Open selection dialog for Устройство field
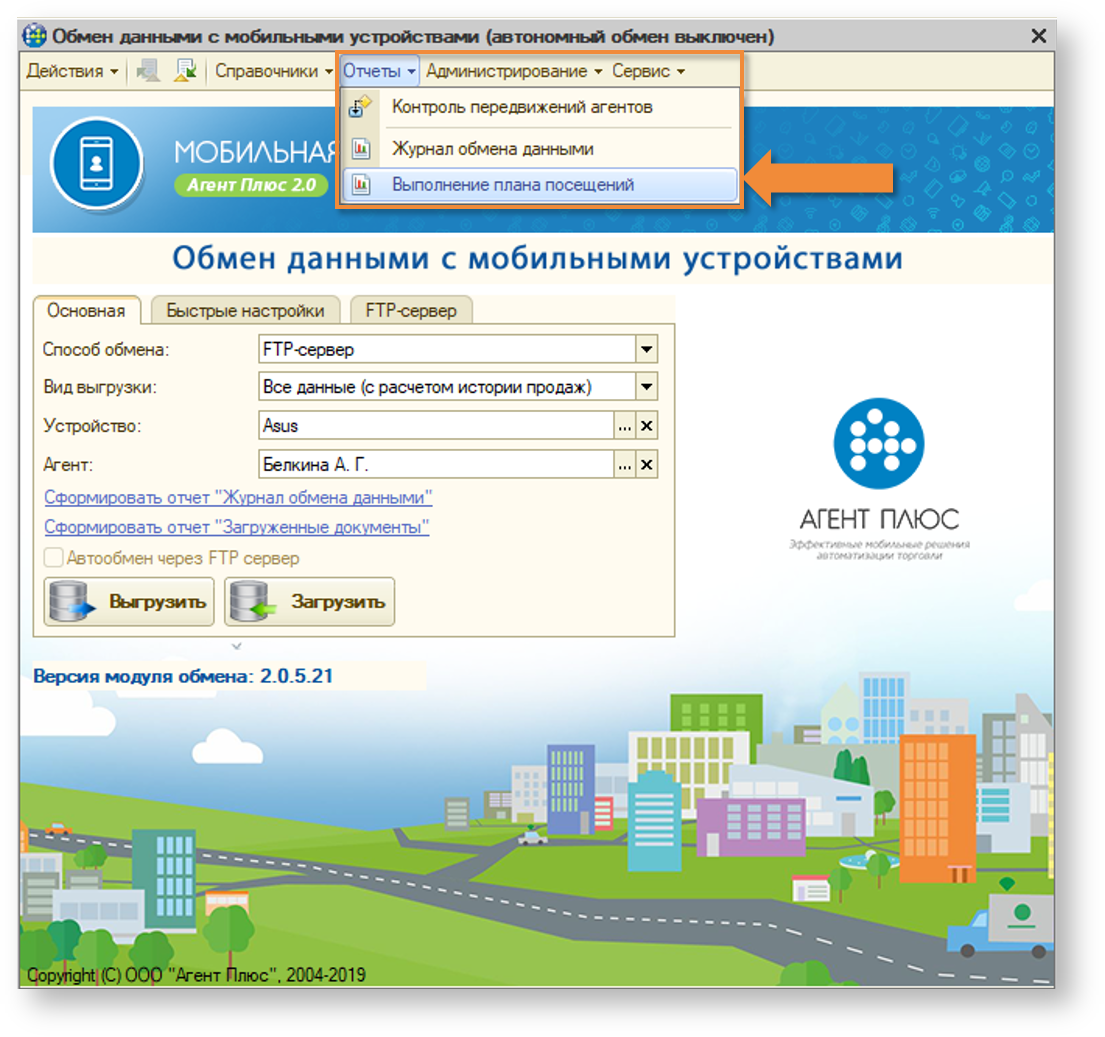The image size is (1105, 1037). [624, 426]
